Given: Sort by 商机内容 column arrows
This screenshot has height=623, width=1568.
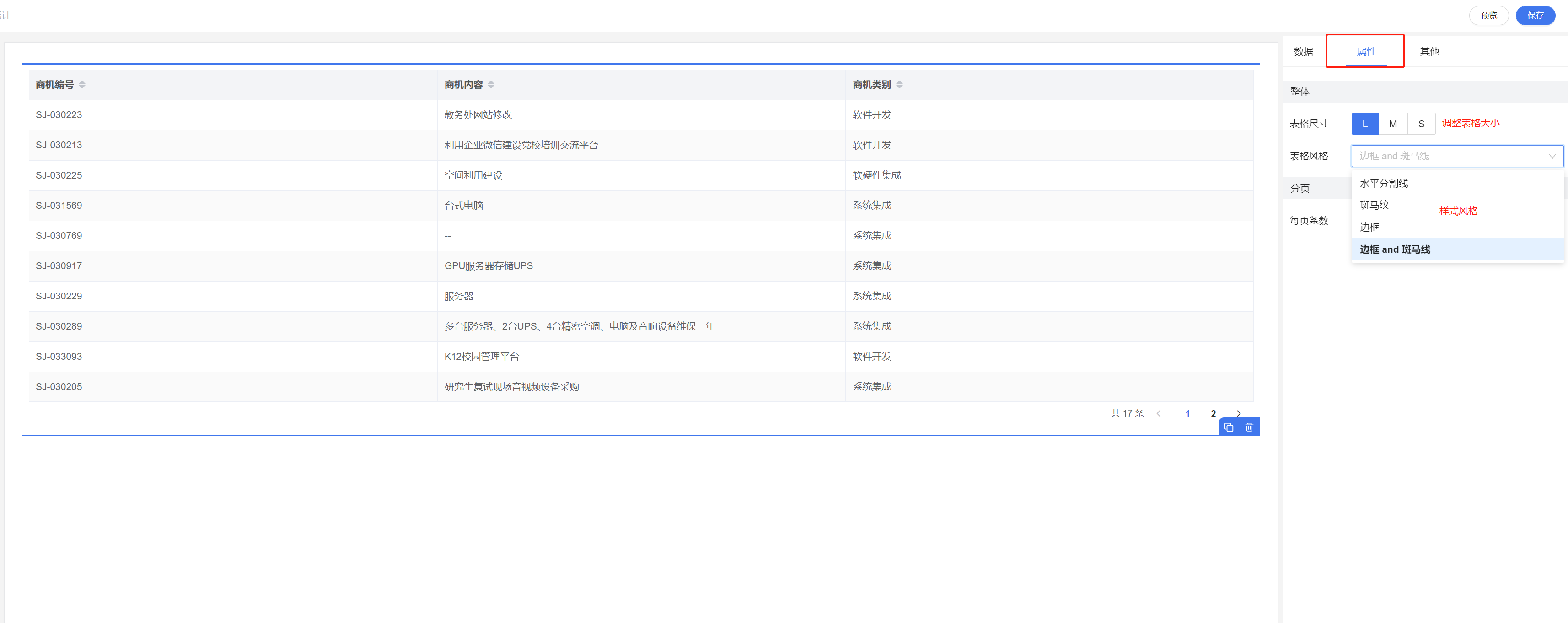Looking at the screenshot, I should pos(491,85).
